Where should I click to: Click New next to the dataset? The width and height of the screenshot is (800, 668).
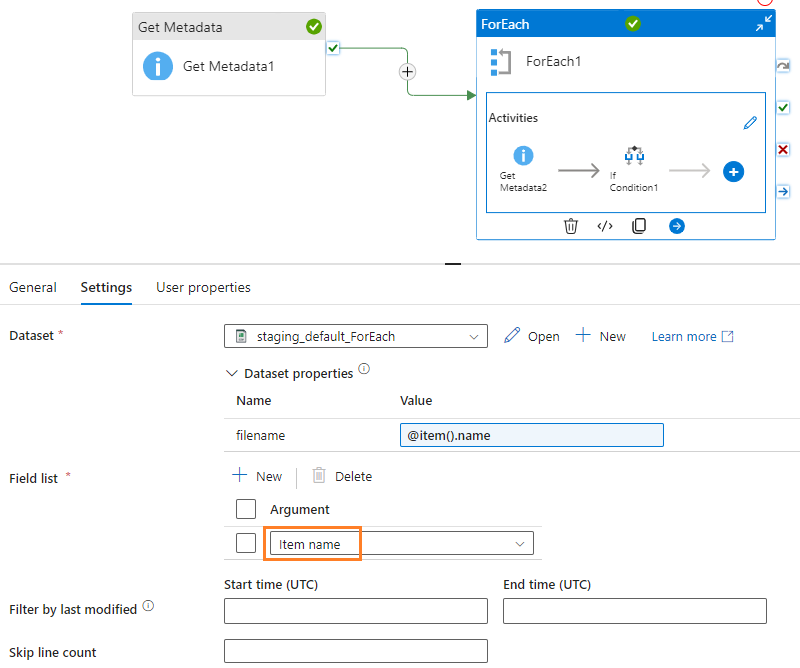[601, 336]
